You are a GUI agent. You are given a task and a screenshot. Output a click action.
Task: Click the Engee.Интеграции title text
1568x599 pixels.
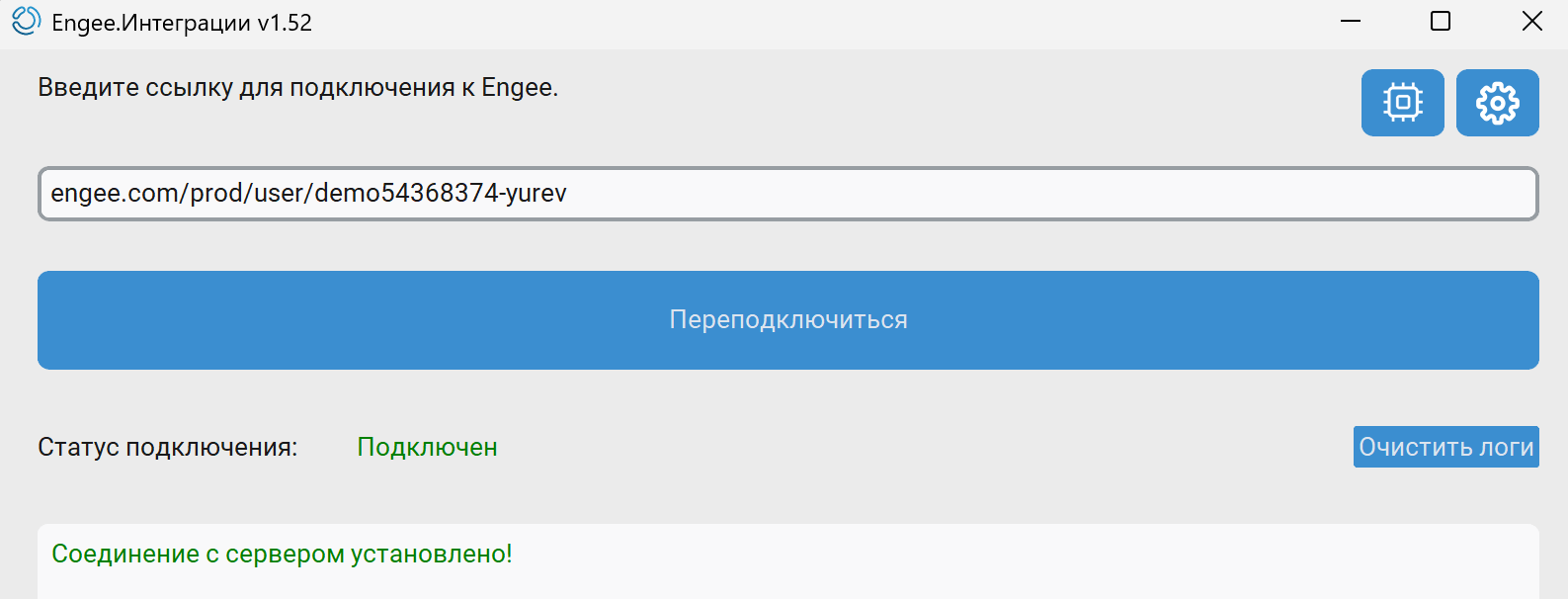(151, 23)
